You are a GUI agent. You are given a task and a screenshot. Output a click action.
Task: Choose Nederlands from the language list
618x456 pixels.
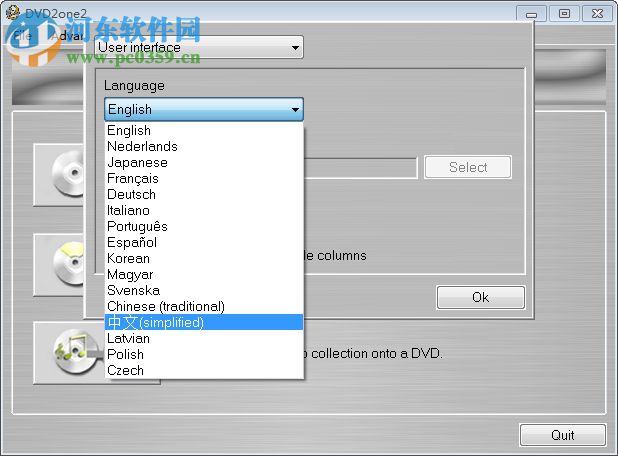[x=204, y=147]
